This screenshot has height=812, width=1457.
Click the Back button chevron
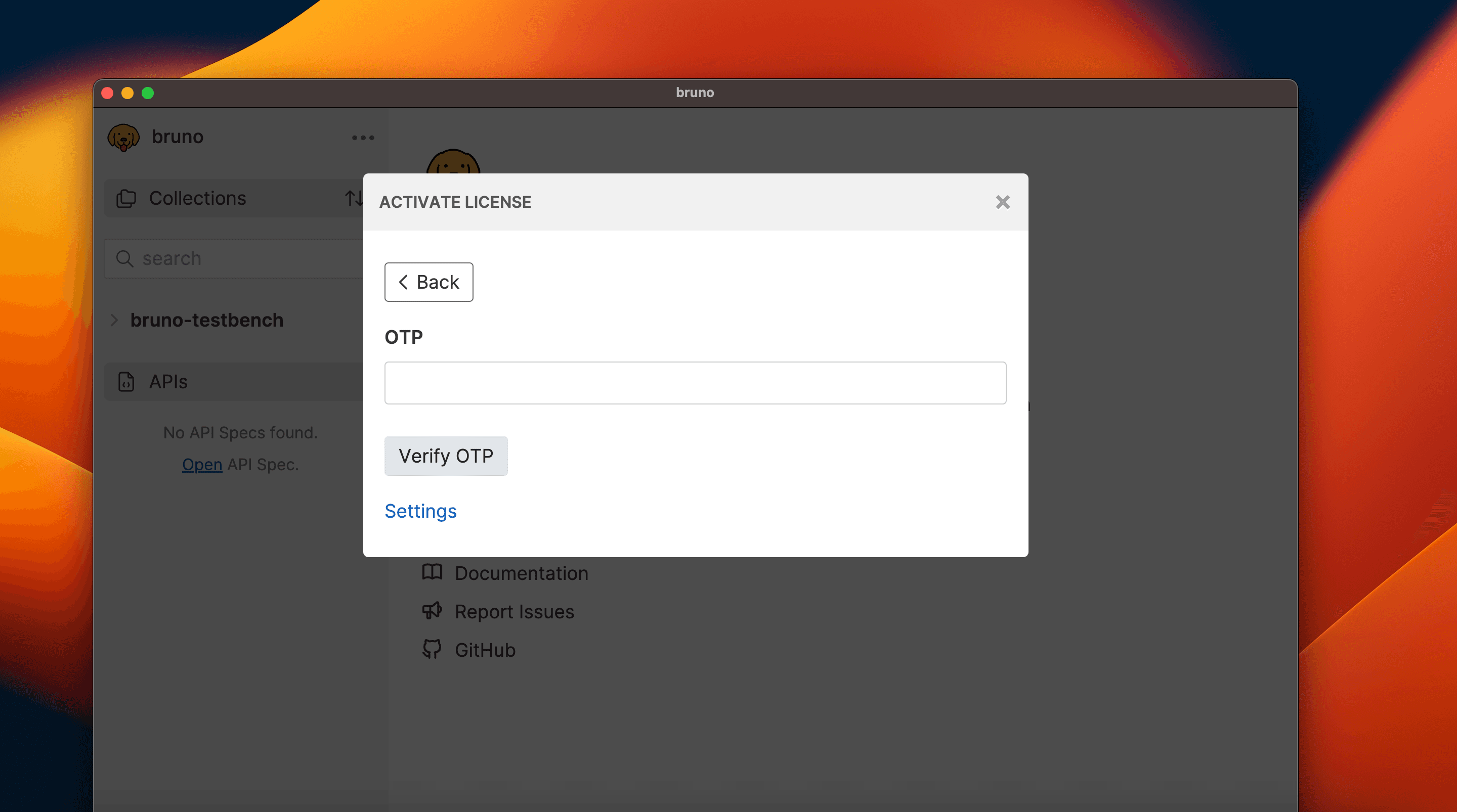tap(403, 282)
